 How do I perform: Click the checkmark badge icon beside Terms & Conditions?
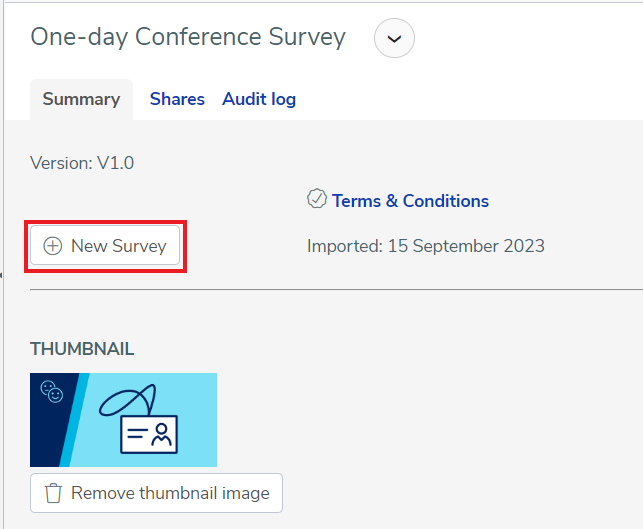(317, 198)
